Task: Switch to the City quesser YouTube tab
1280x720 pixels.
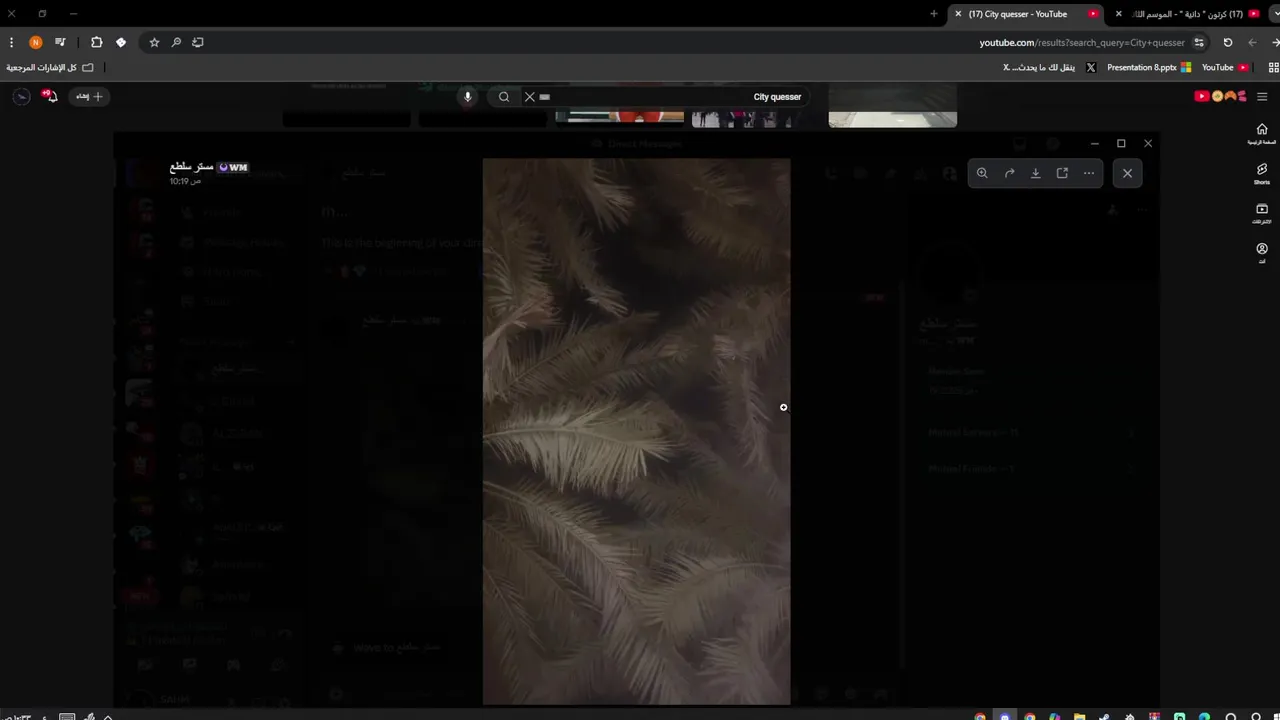Action: click(1025, 14)
